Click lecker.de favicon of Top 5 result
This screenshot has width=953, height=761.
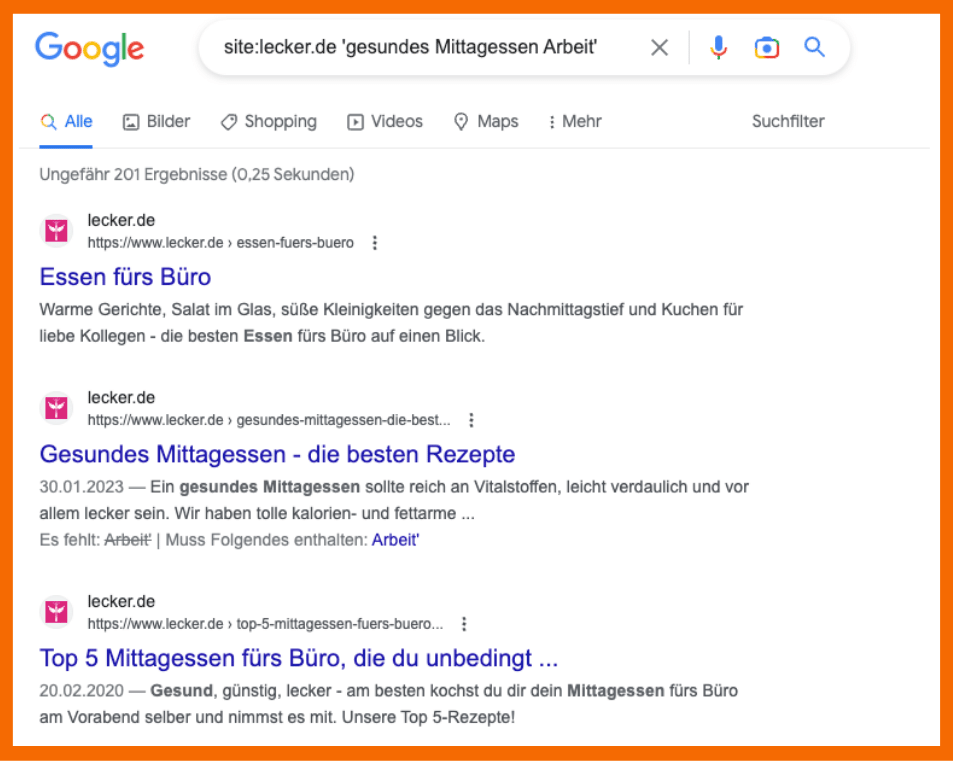[57, 612]
